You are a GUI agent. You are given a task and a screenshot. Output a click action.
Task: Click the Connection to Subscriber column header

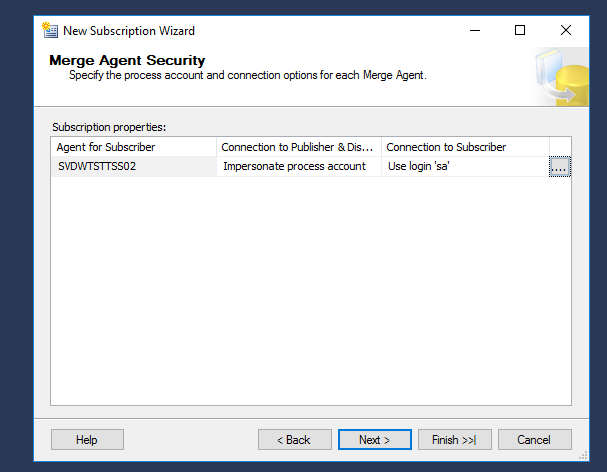pos(465,147)
